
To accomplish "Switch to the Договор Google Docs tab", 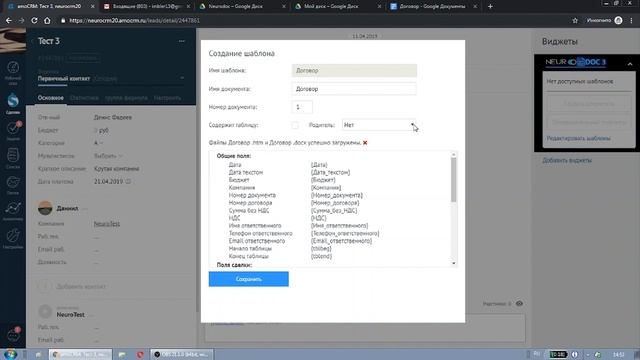I will tap(433, 6).
